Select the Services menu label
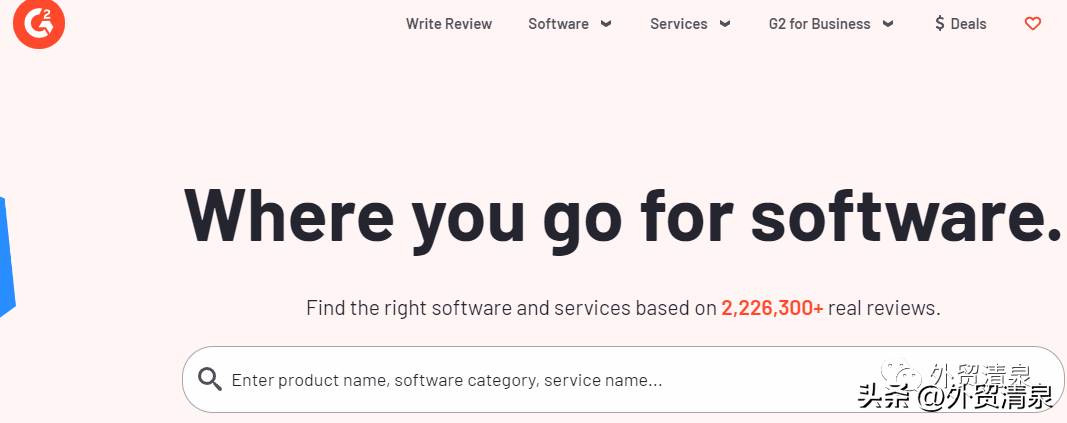The width and height of the screenshot is (1067, 423). coord(678,24)
